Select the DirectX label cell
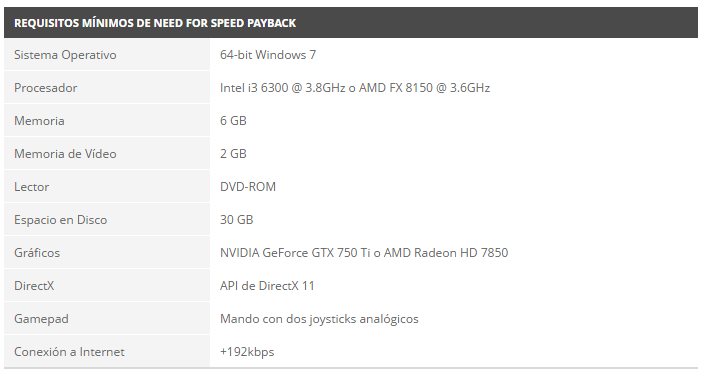 (x=107, y=286)
